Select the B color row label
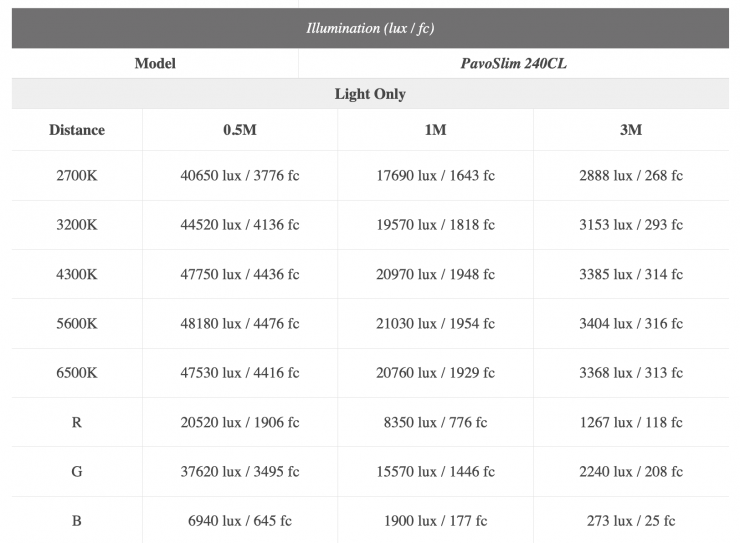The width and height of the screenshot is (740, 543). [77, 521]
